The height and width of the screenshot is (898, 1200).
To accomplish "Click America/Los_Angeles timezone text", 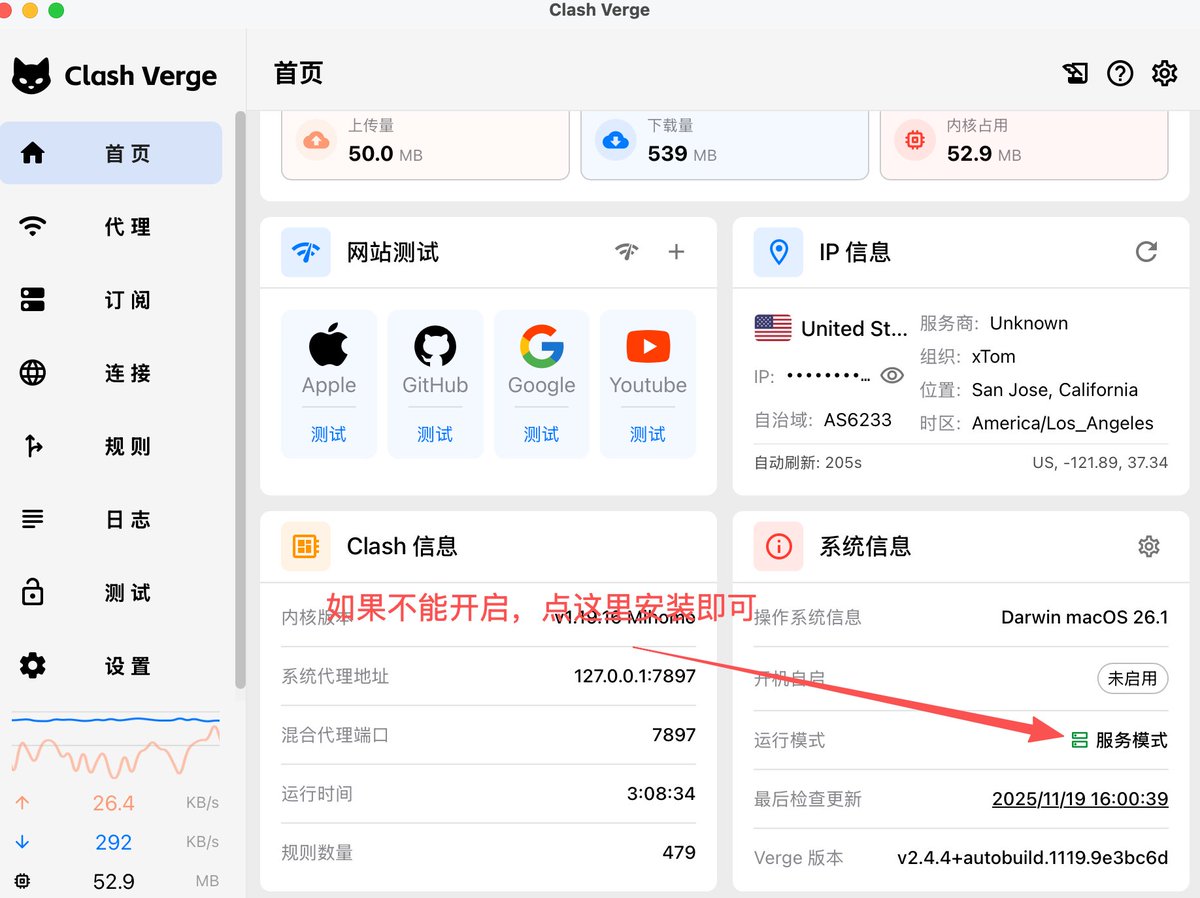I will [1063, 423].
